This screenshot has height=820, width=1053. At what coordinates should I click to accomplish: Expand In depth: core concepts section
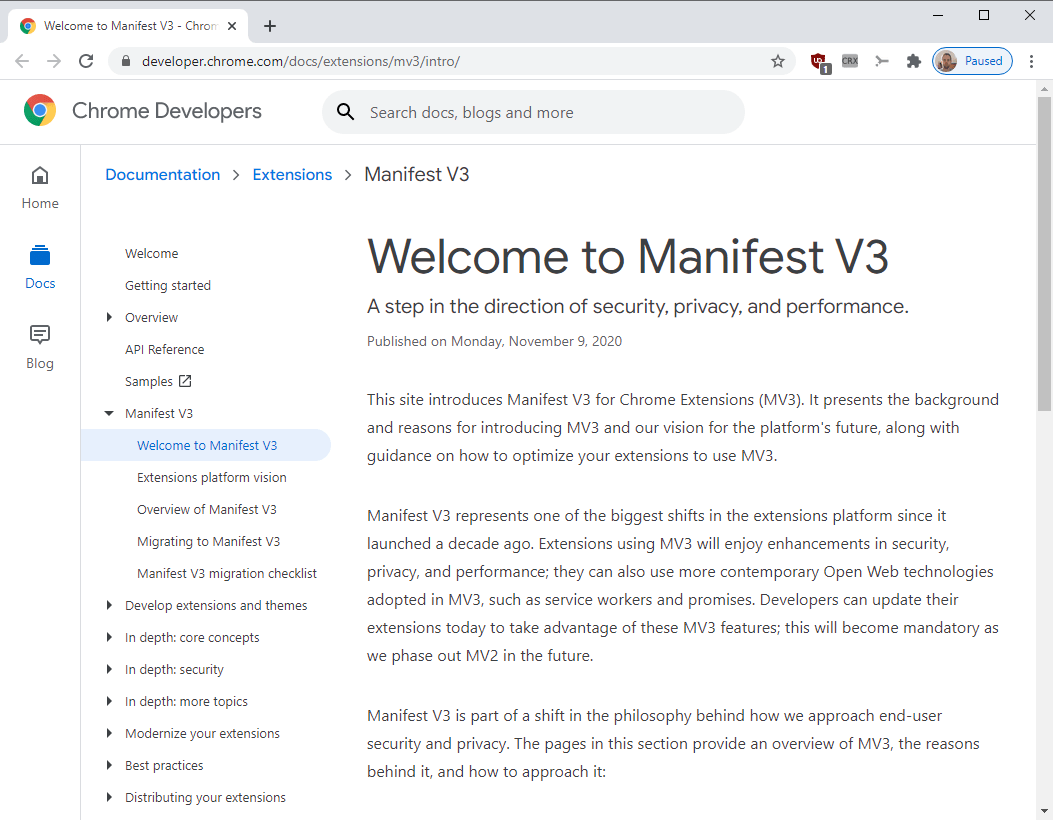(109, 637)
